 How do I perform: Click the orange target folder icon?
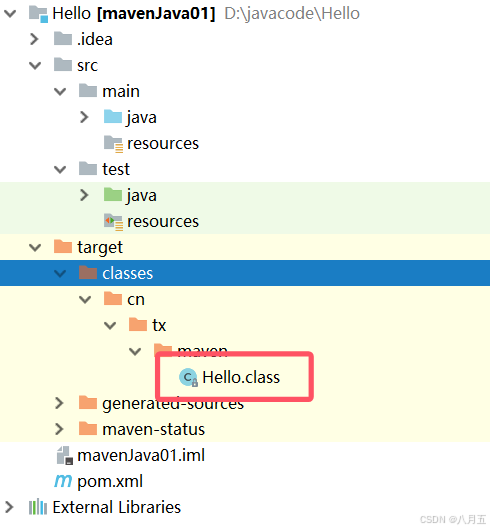click(63, 246)
